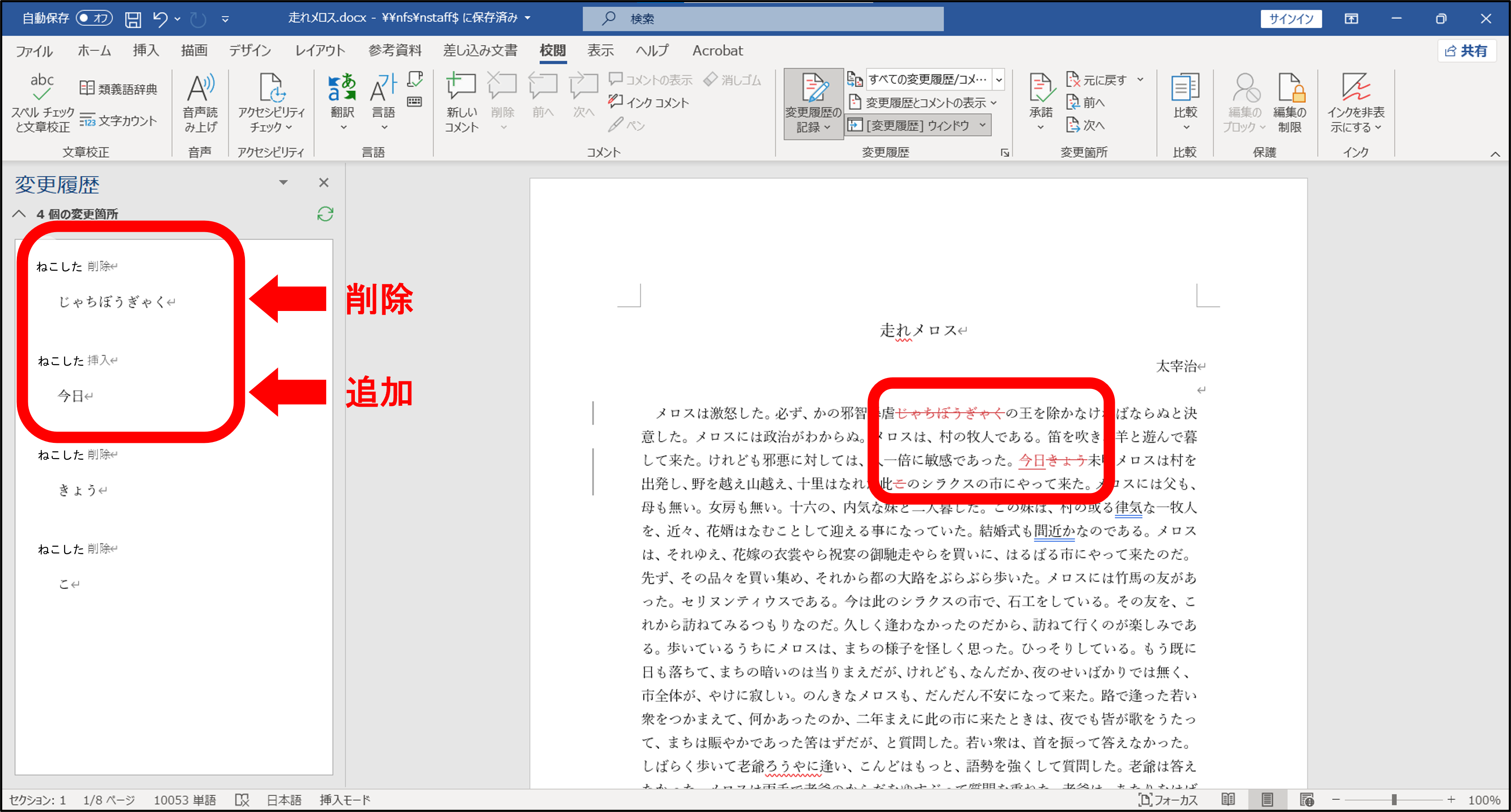Image resolution: width=1511 pixels, height=812 pixels.
Task: Open the Language (言語) menu
Action: tap(384, 103)
